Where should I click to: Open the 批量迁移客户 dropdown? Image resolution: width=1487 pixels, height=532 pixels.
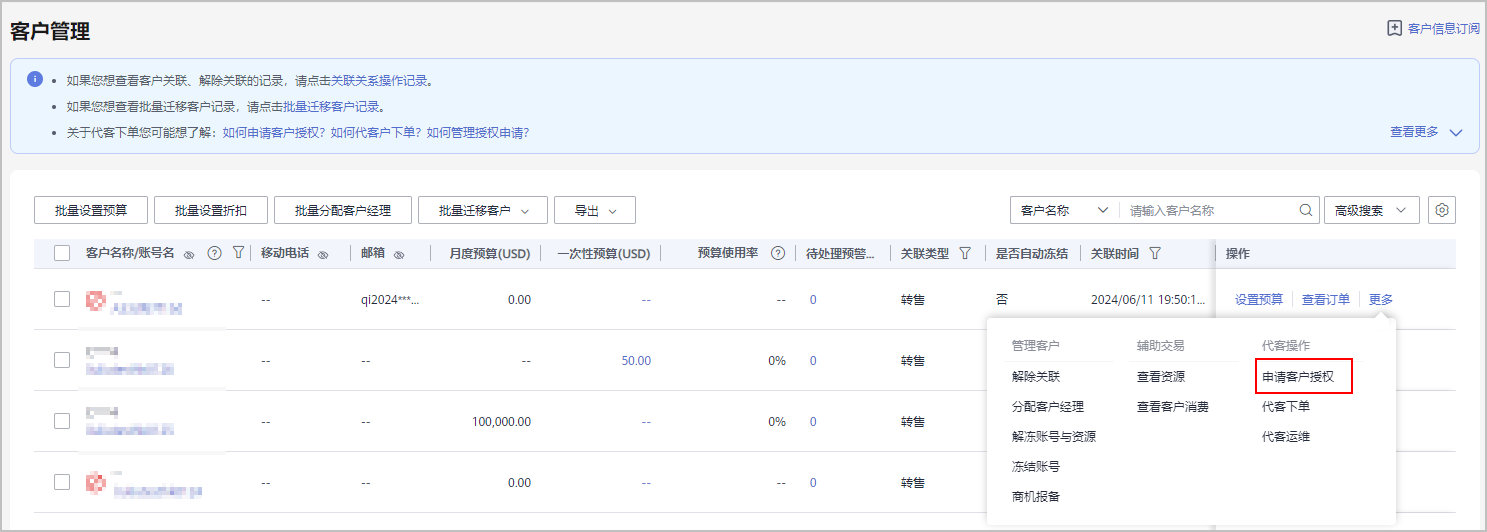(x=482, y=210)
